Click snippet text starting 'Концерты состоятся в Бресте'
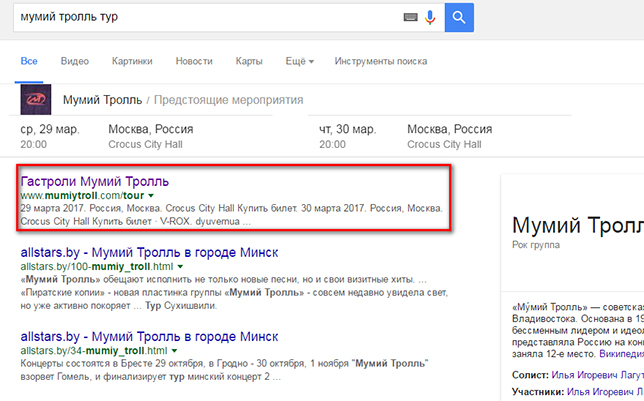 pyautogui.click(x=224, y=370)
